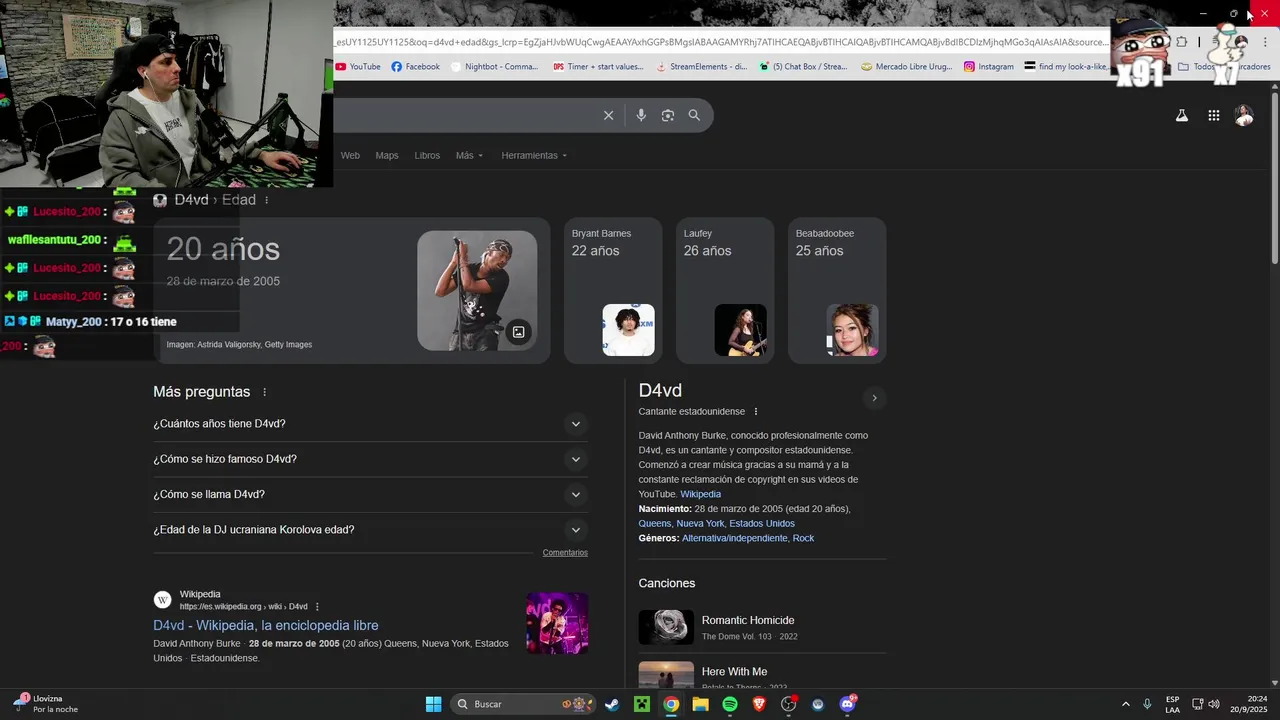
Task: Open Queens, Nueva York, Estados Unidos link
Action: tap(717, 523)
